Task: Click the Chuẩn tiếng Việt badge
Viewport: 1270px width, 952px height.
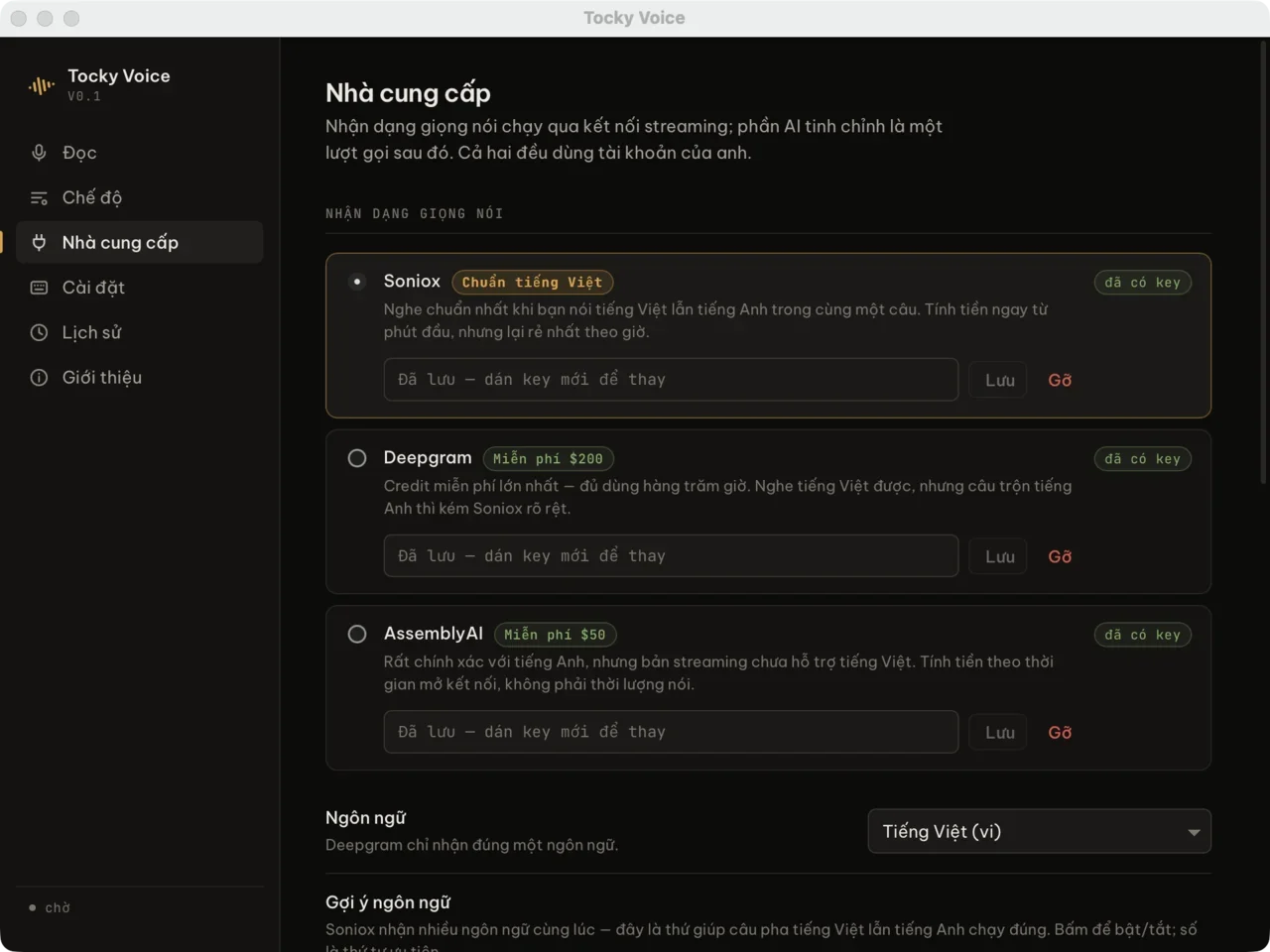Action: click(533, 283)
